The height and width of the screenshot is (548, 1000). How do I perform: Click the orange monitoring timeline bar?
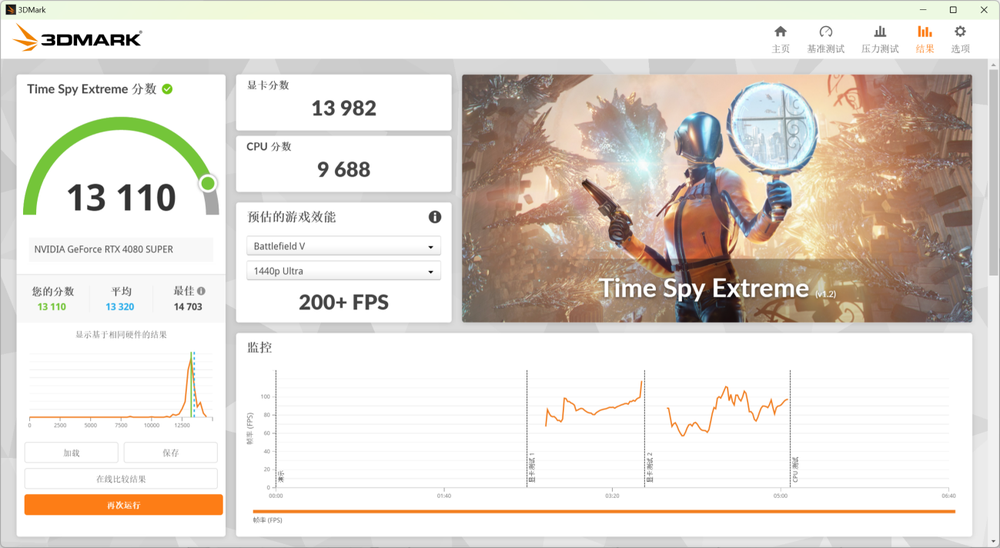coord(604,512)
